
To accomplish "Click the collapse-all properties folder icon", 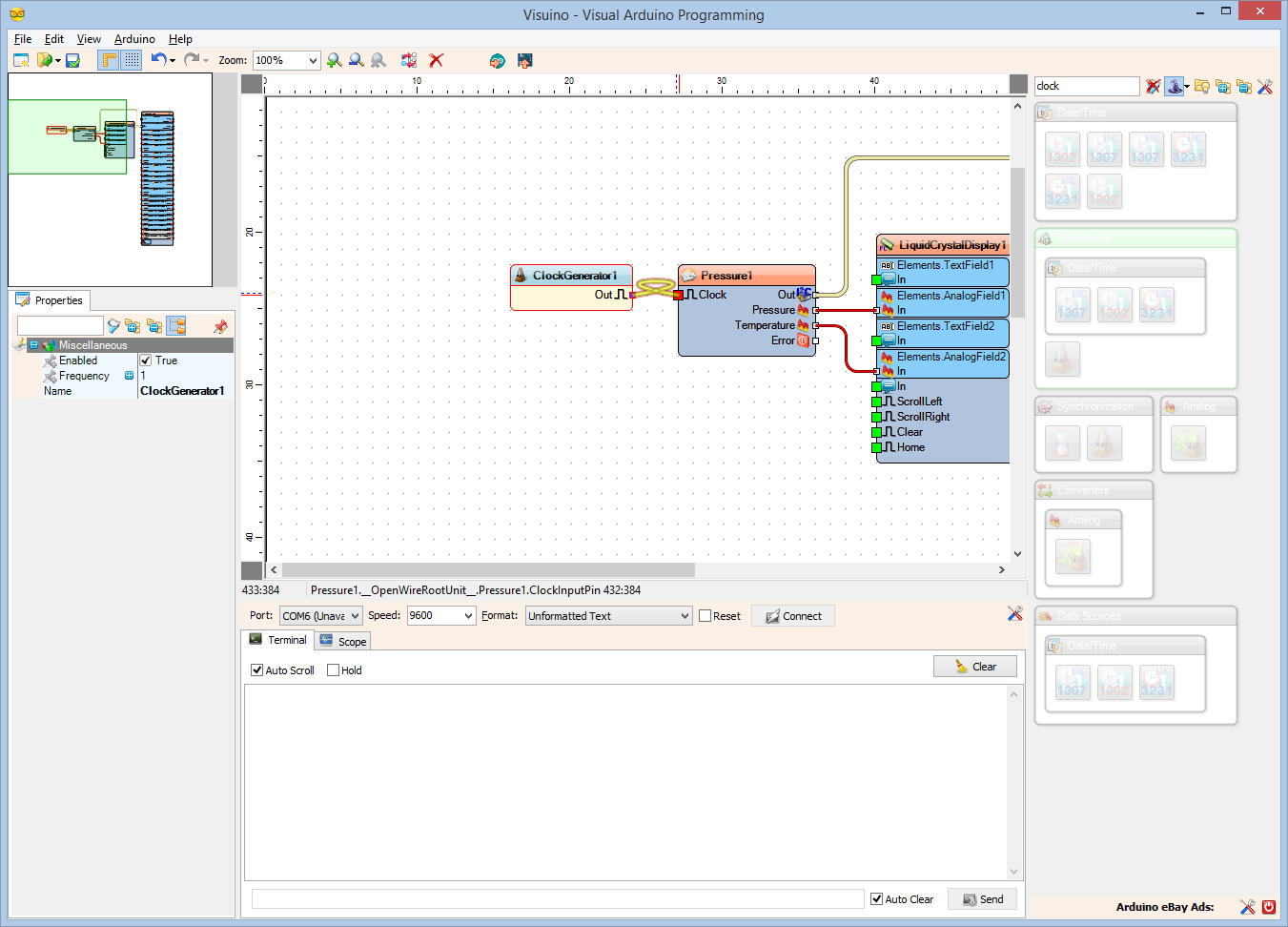I will point(153,326).
